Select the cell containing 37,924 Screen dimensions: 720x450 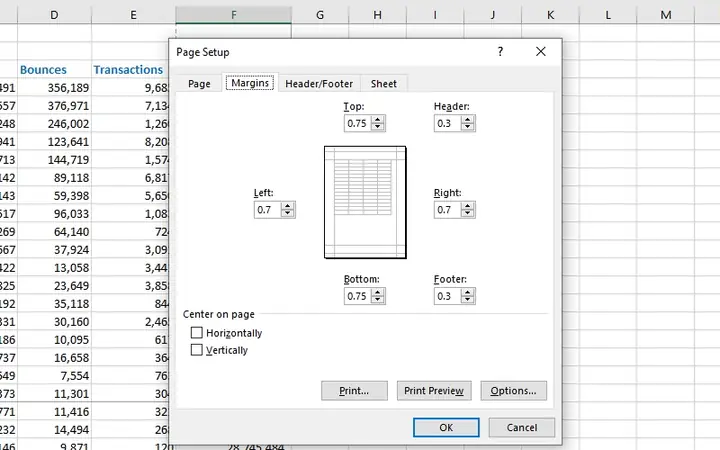(54, 250)
